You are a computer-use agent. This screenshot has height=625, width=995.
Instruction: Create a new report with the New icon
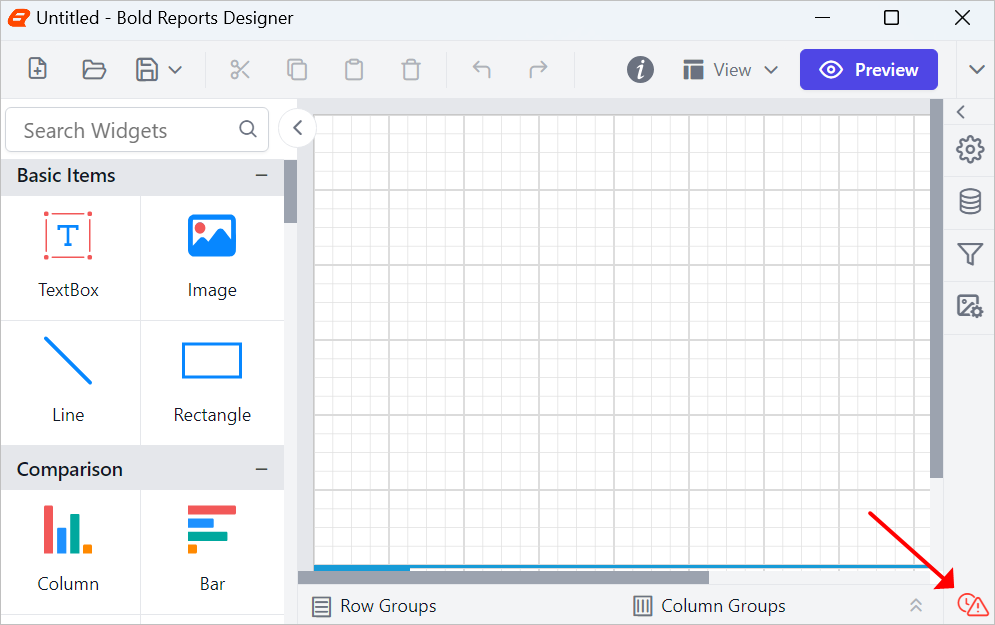[x=37, y=69]
